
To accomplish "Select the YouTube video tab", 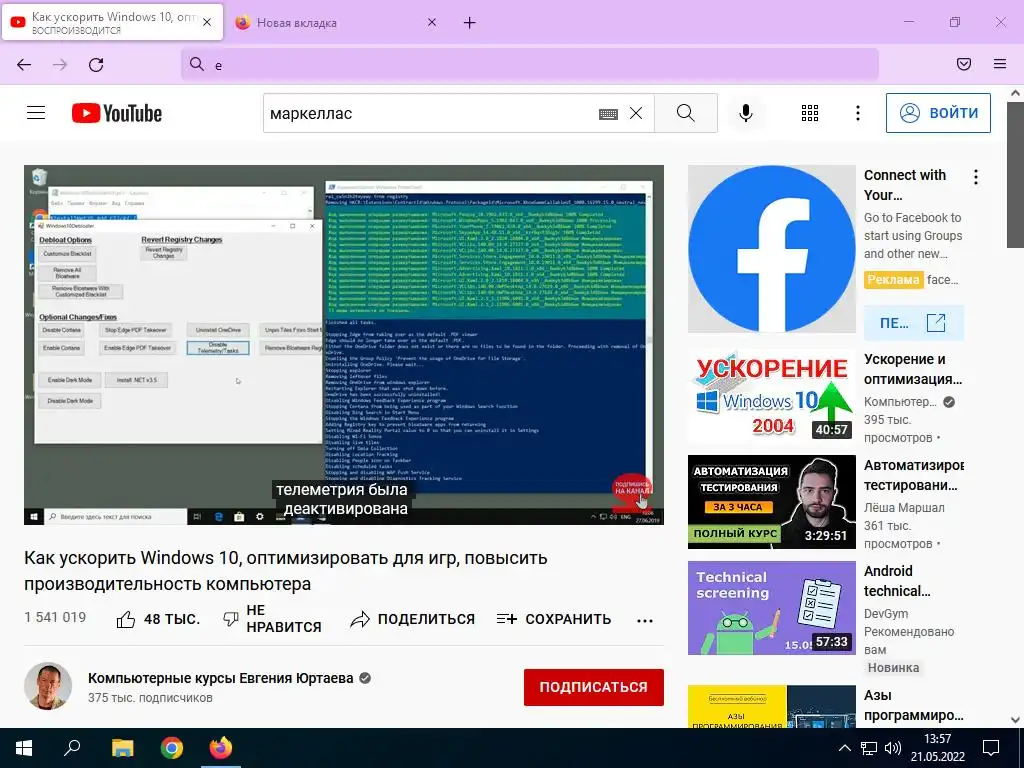I will point(112,23).
